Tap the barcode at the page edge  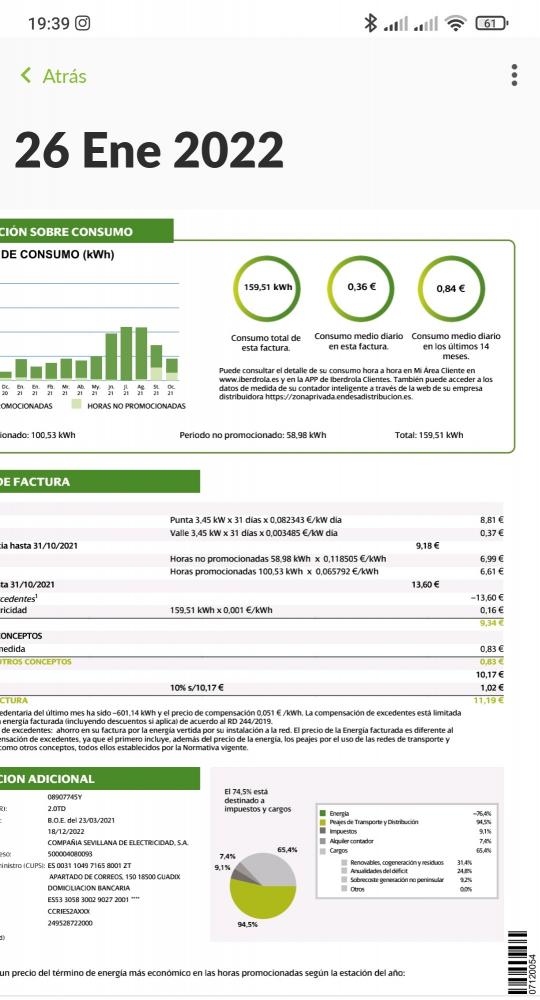click(x=517, y=962)
